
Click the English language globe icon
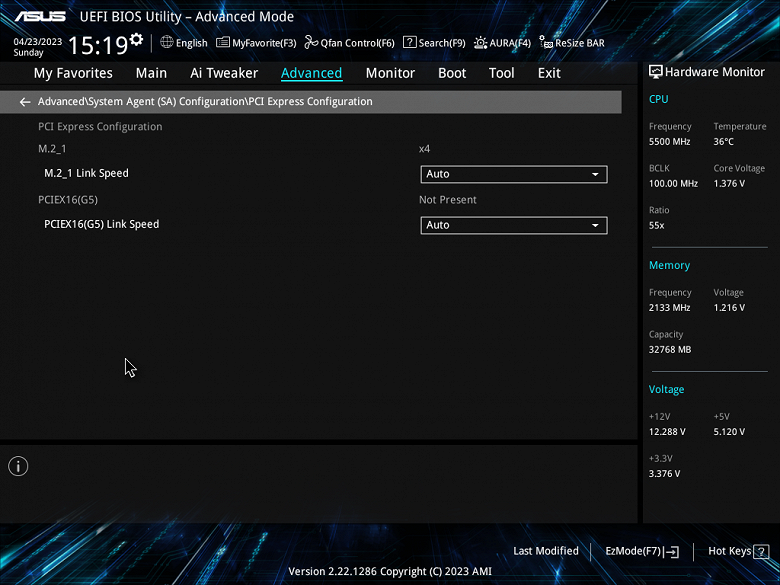click(167, 42)
